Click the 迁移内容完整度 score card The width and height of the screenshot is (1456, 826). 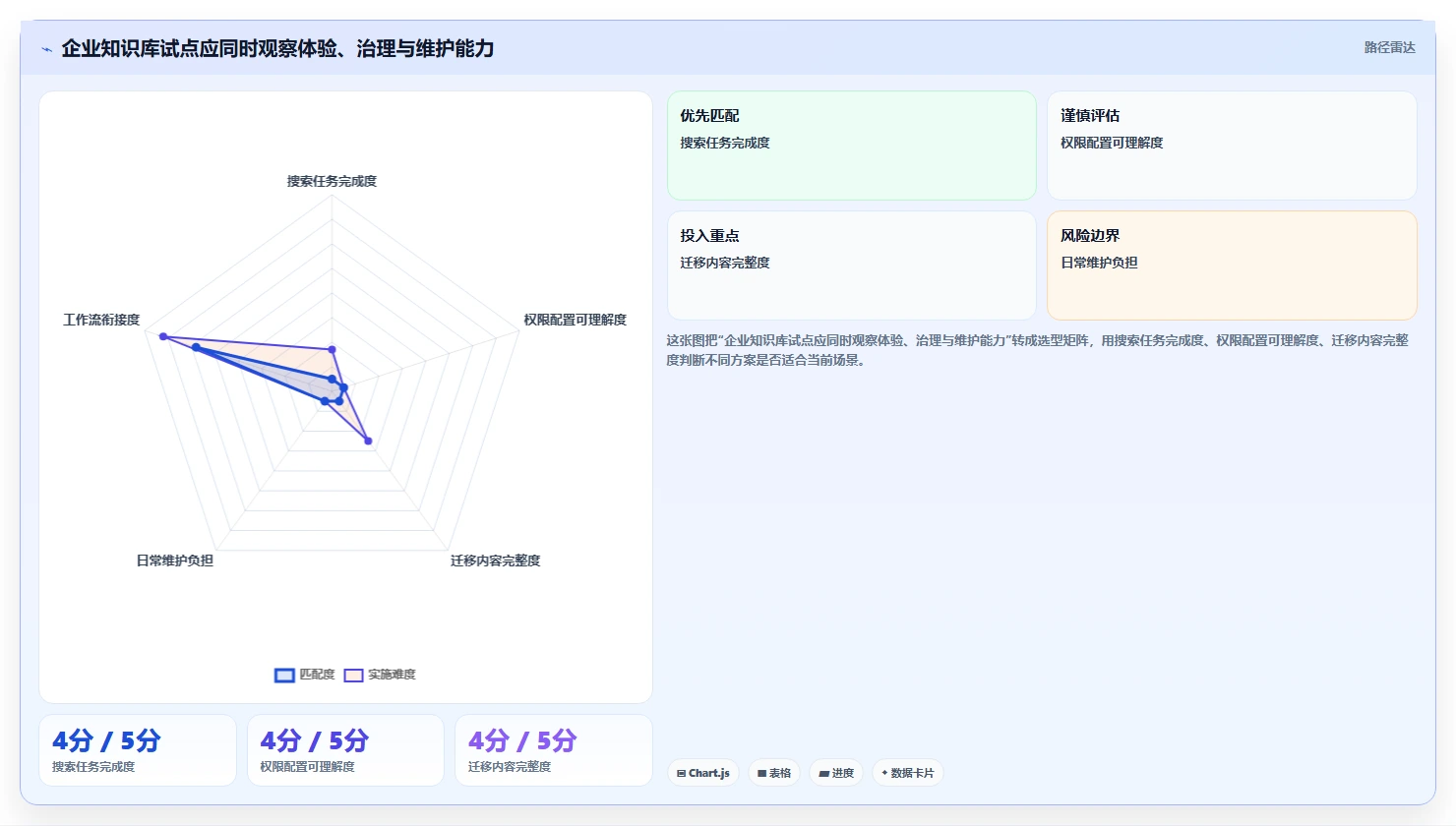pyautogui.click(x=553, y=750)
